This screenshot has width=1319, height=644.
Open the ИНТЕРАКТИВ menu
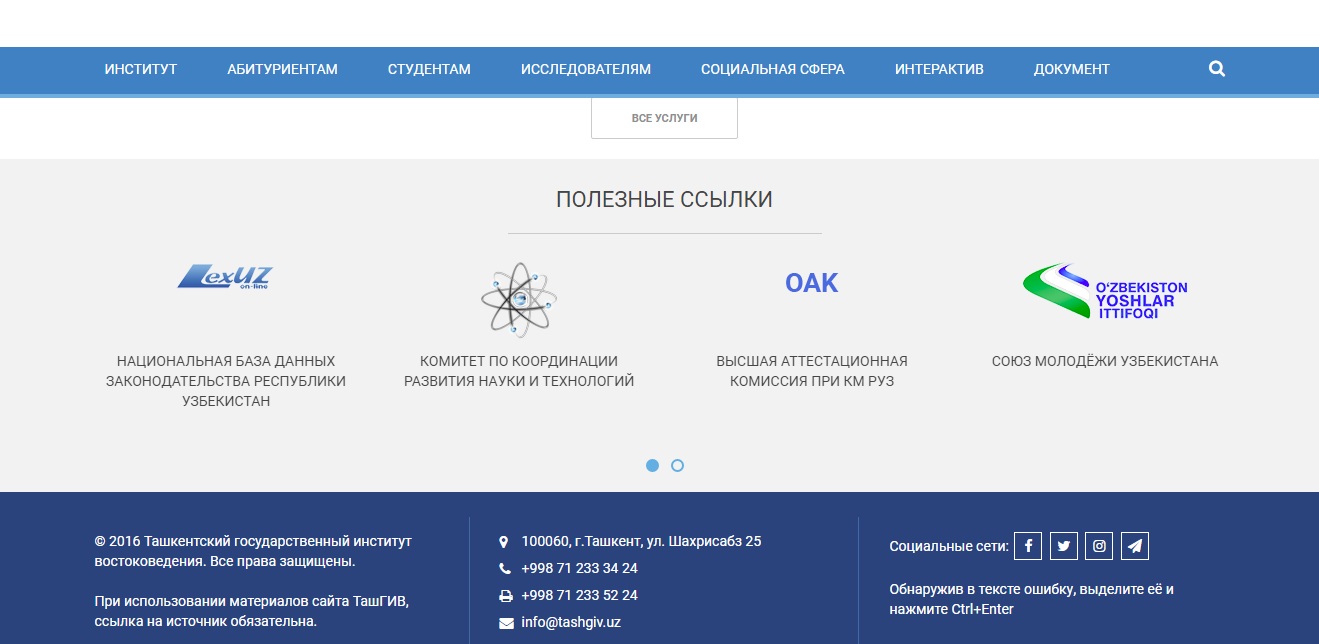point(939,69)
